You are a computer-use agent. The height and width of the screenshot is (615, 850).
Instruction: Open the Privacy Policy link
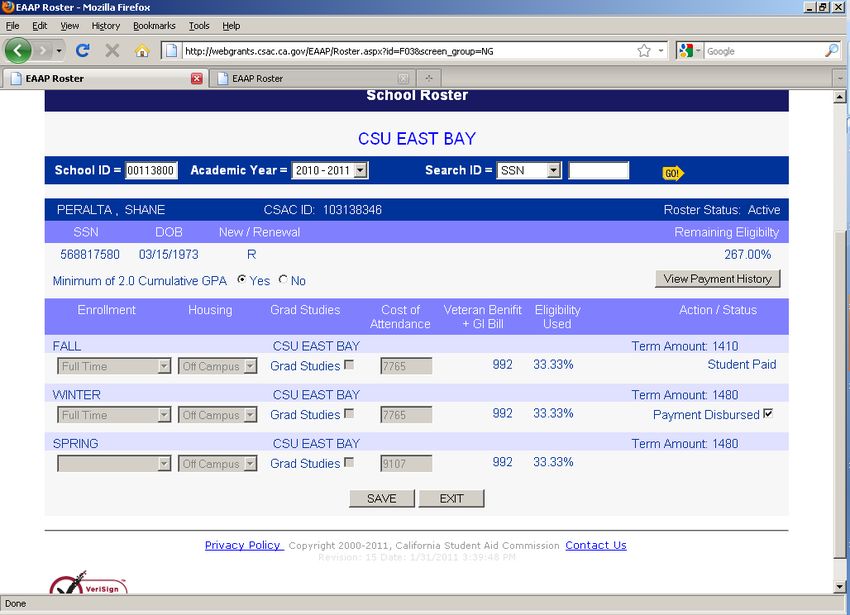pos(244,545)
